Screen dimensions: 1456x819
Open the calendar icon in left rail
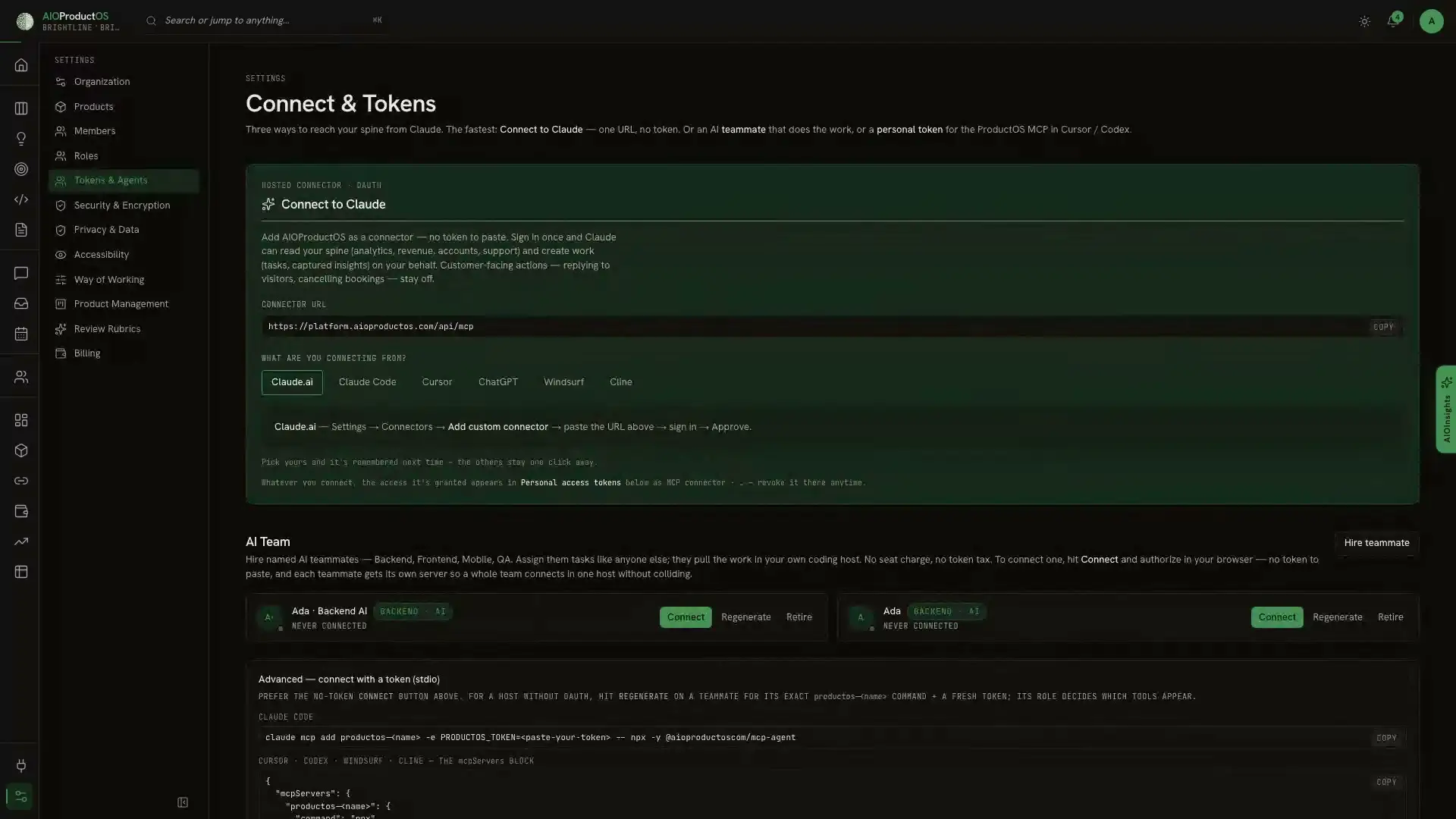click(x=21, y=334)
